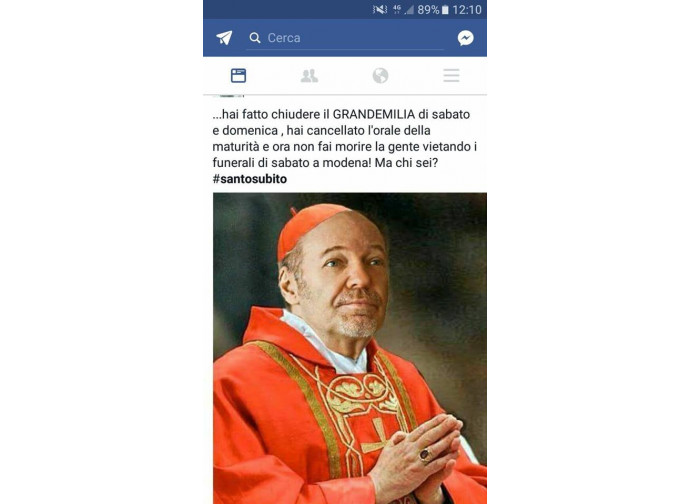Tap the signal strength bars icon
690x504 pixels.
[409, 10]
